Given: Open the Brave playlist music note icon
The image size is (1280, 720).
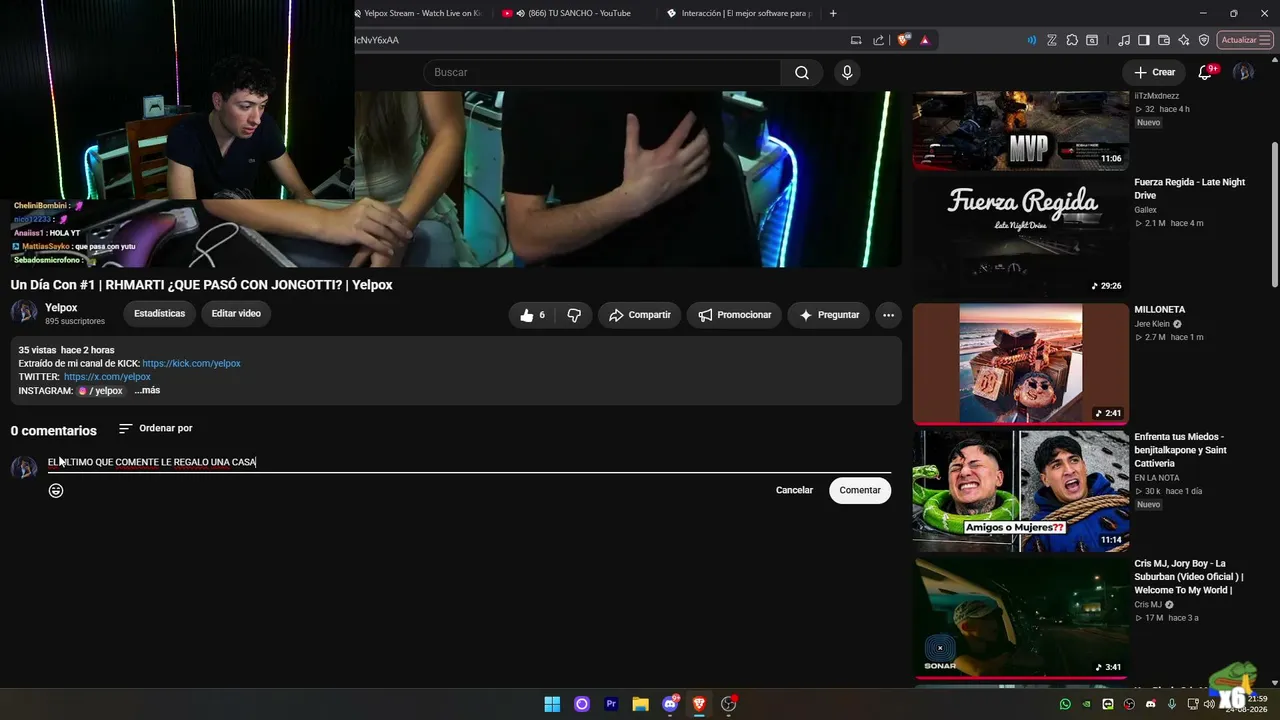Looking at the screenshot, I should click(1125, 40).
